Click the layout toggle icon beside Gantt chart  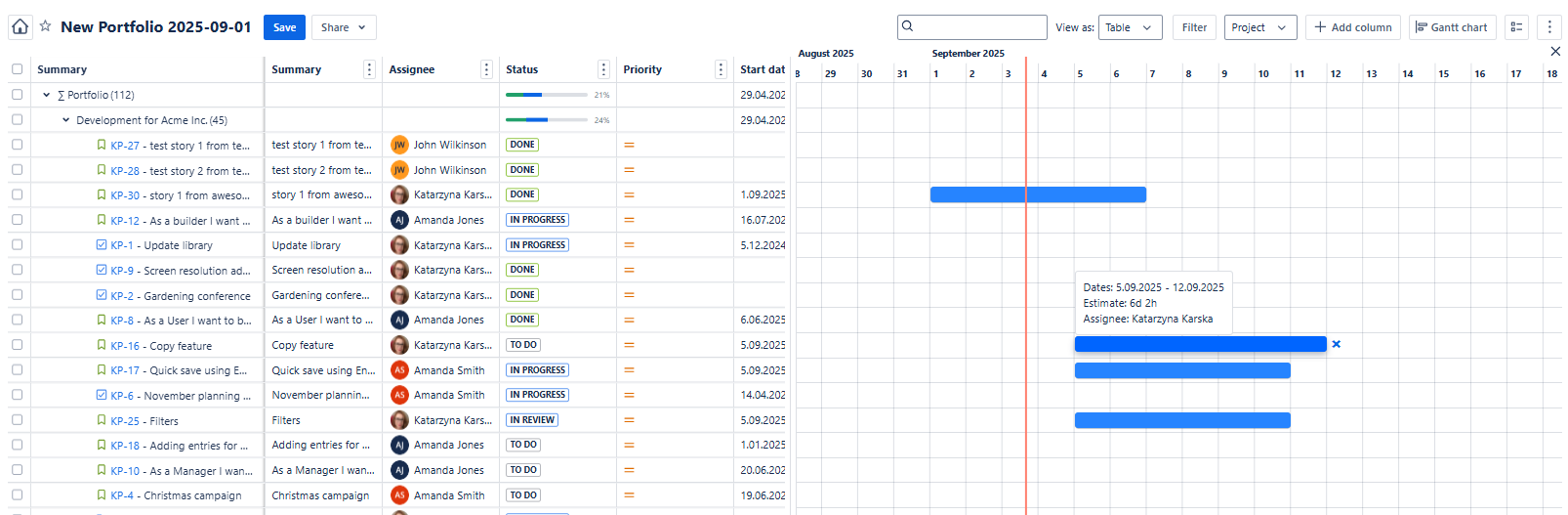[1516, 27]
